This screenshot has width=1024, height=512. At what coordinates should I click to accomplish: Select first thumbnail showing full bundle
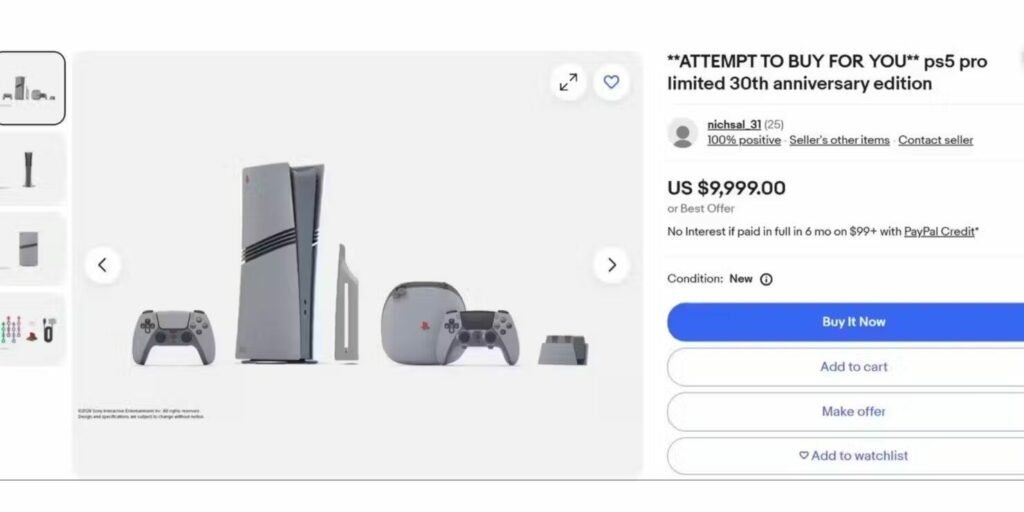point(31,88)
